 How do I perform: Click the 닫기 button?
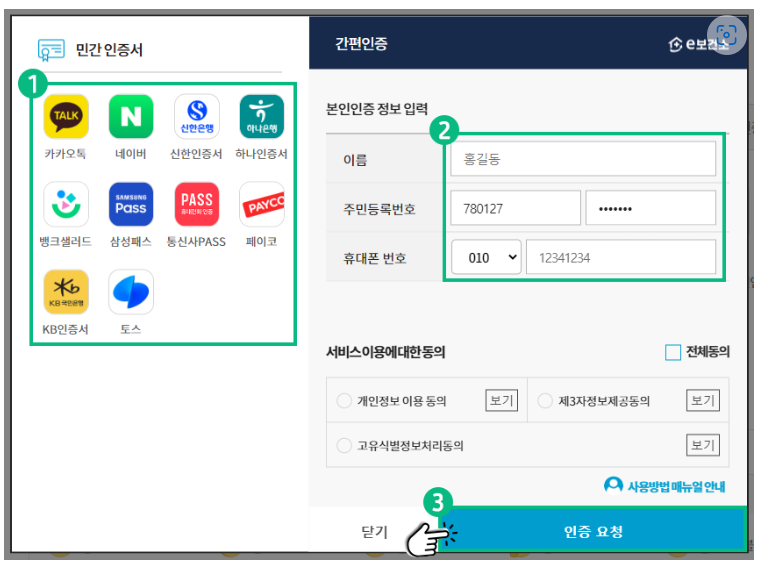[374, 532]
